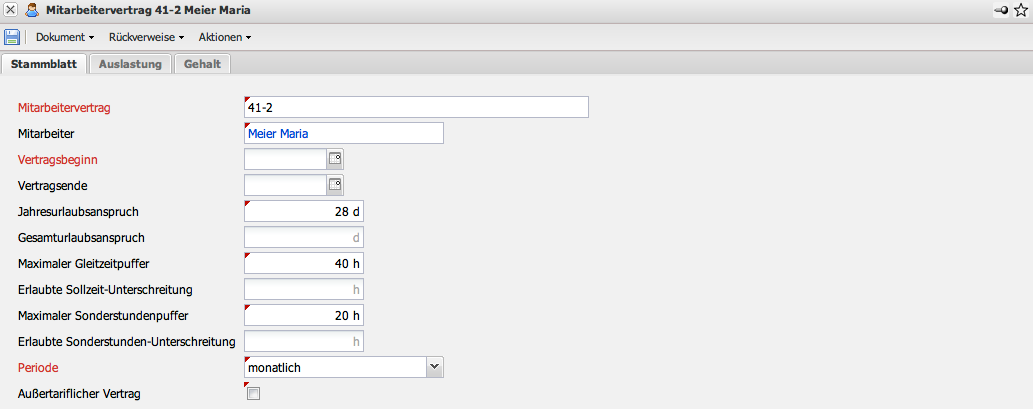
Task: Switch to the Gehalt tab
Action: [202, 64]
